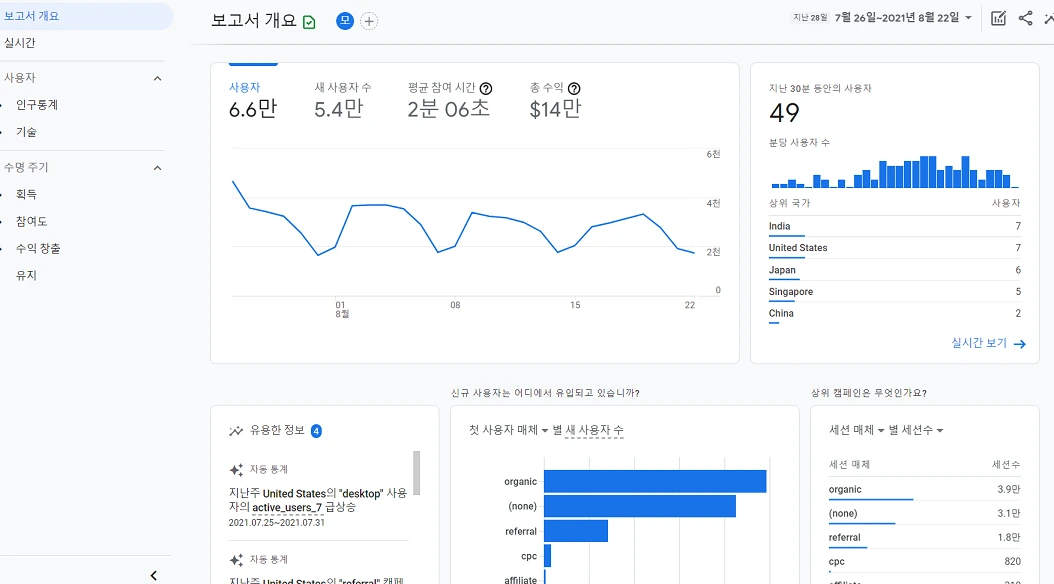Open 인구통계 report in sidebar
The width and height of the screenshot is (1054, 584).
pyautogui.click(x=37, y=105)
